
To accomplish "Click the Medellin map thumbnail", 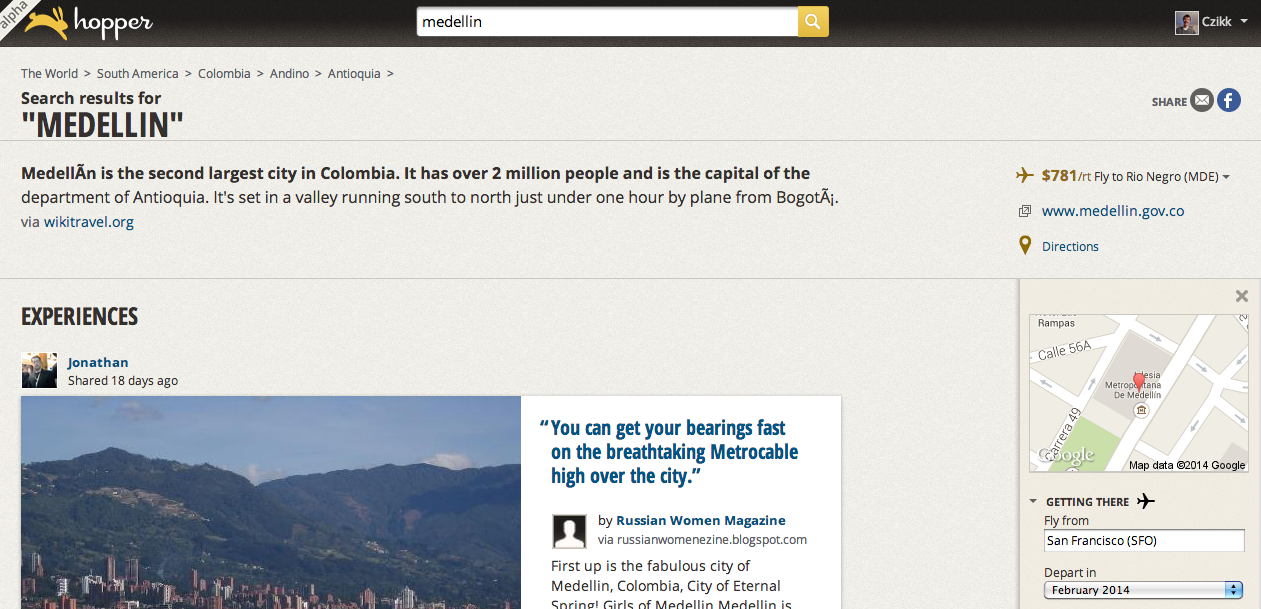I will tap(1138, 393).
